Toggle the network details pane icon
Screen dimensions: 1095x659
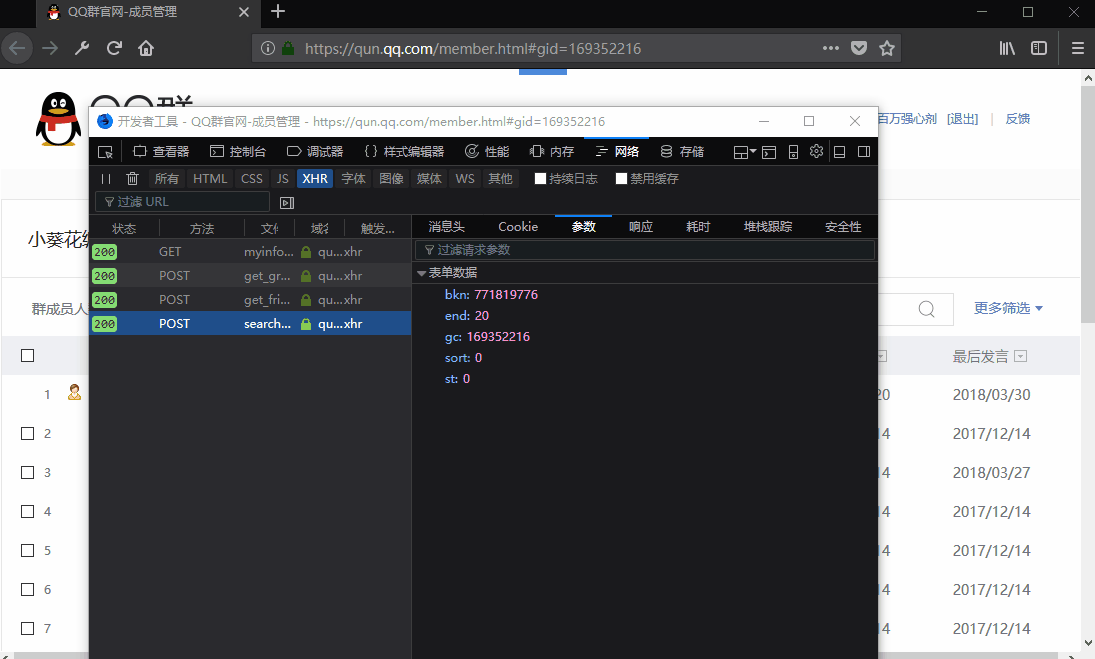[287, 202]
